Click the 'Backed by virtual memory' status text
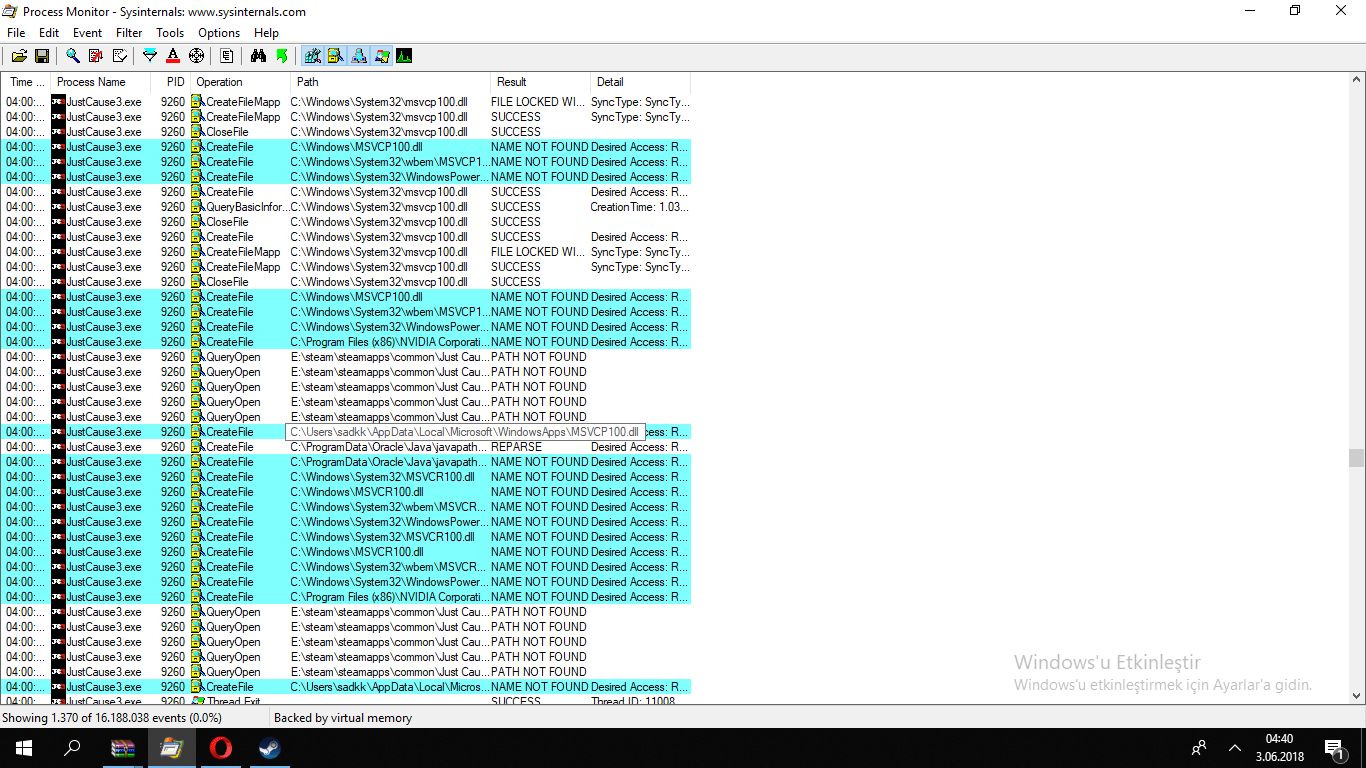The height and width of the screenshot is (768, 1366). tap(343, 718)
